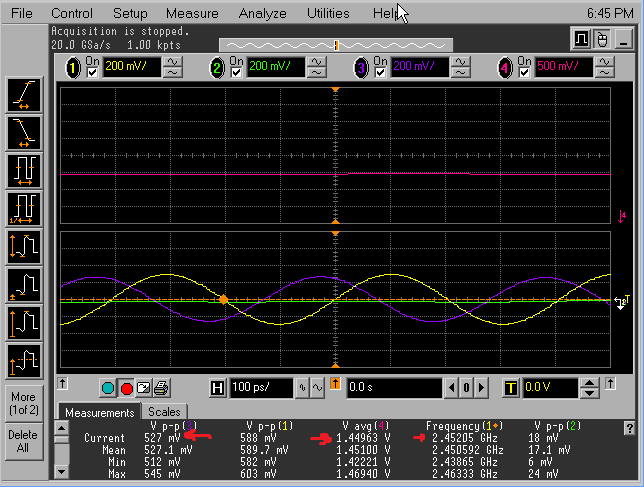Image resolution: width=644 pixels, height=487 pixels.
Task: Expand the channel 4 vertical scale adjuster
Action: tap(605, 68)
